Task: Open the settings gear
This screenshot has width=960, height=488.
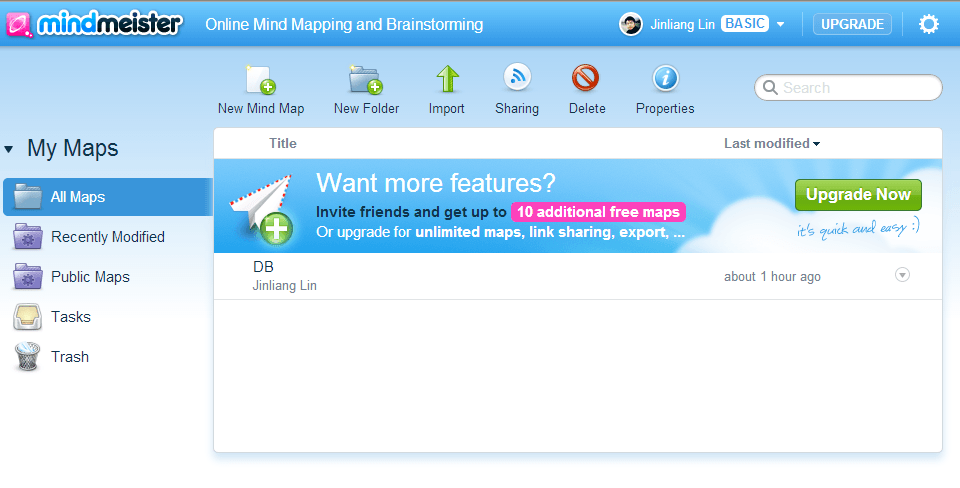Action: (x=929, y=24)
